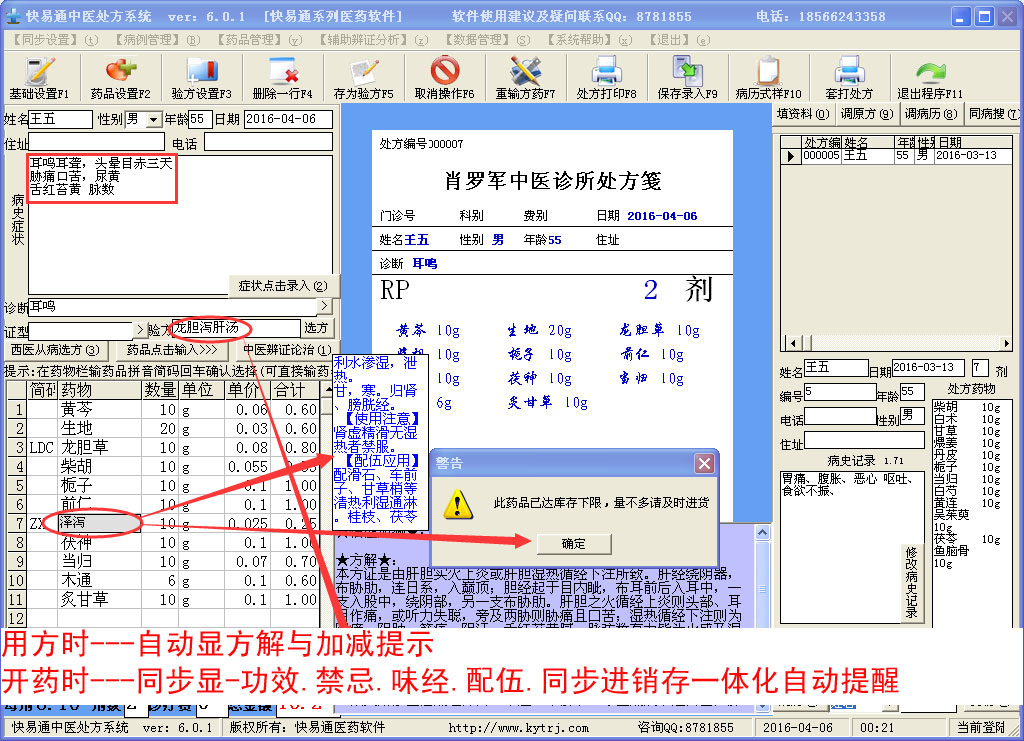Cancel operation using 取消操作 icon
The height and width of the screenshot is (741, 1024).
coord(444,77)
